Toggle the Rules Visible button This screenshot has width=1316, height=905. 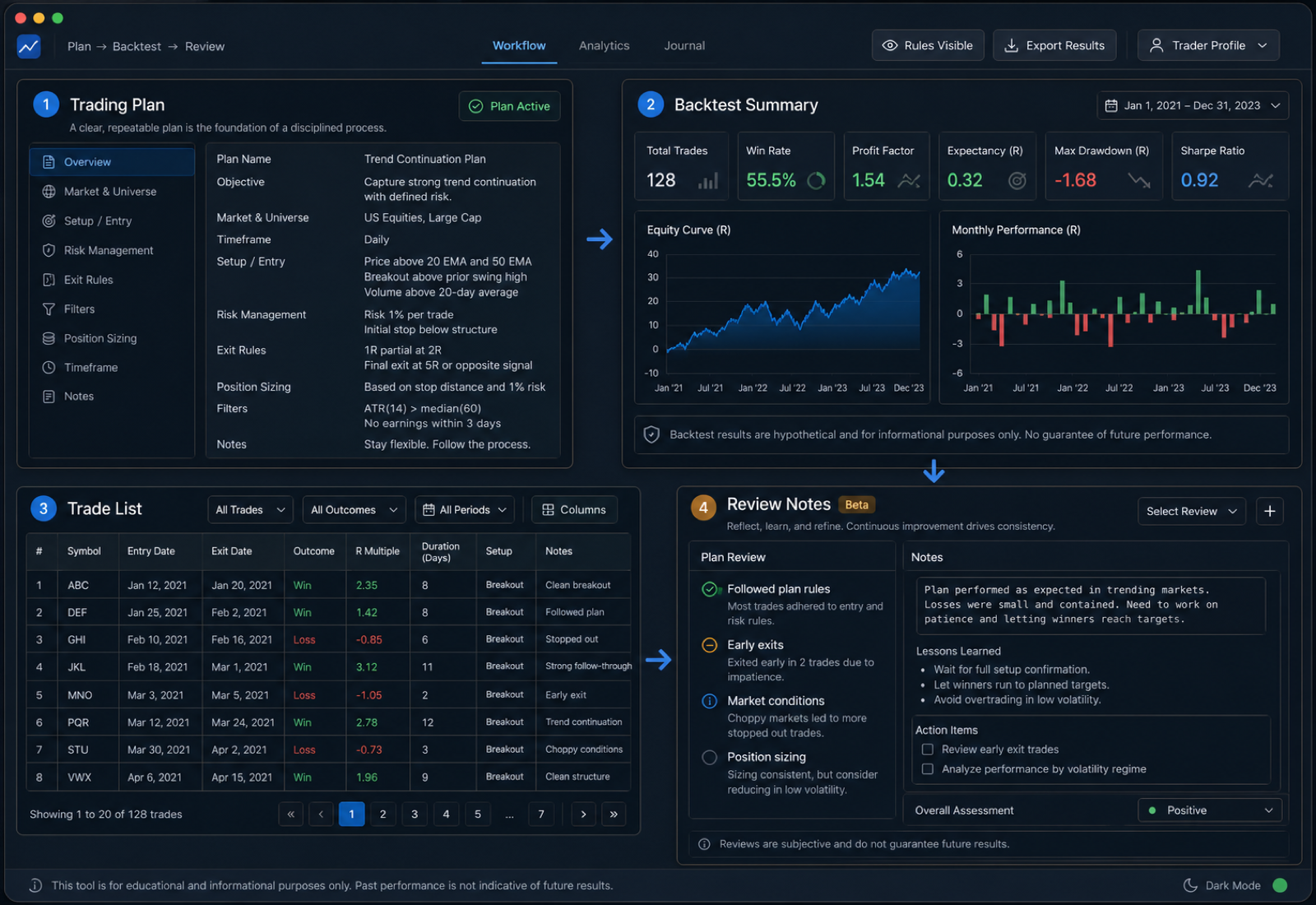point(928,45)
